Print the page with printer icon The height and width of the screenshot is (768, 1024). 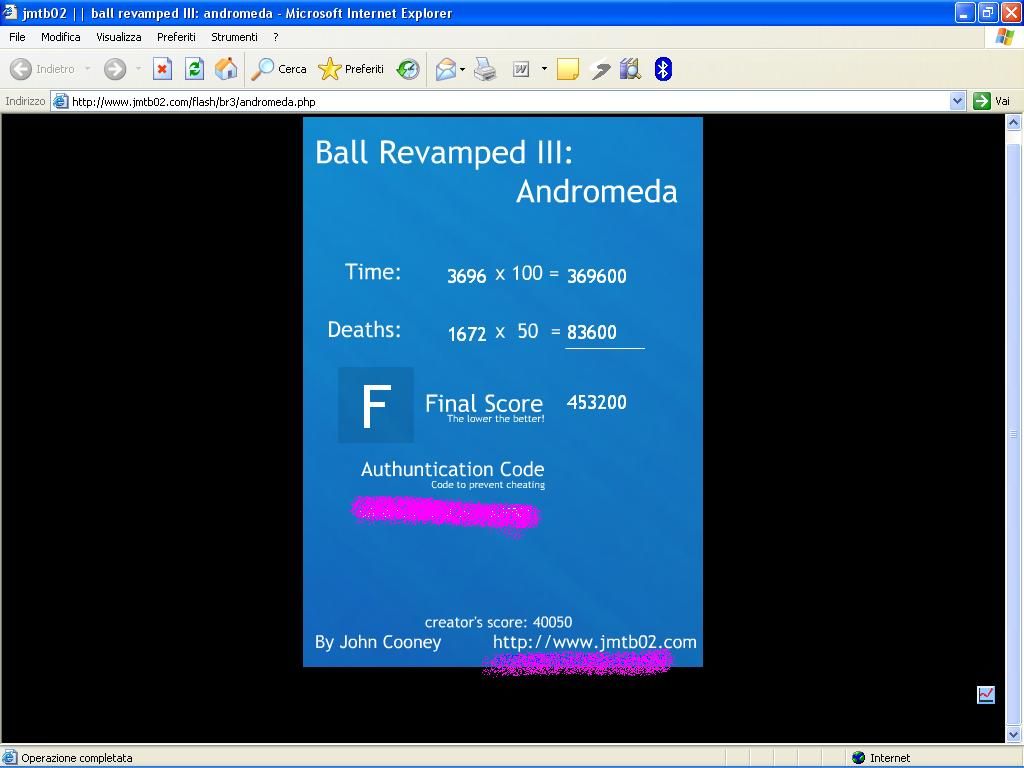point(485,69)
